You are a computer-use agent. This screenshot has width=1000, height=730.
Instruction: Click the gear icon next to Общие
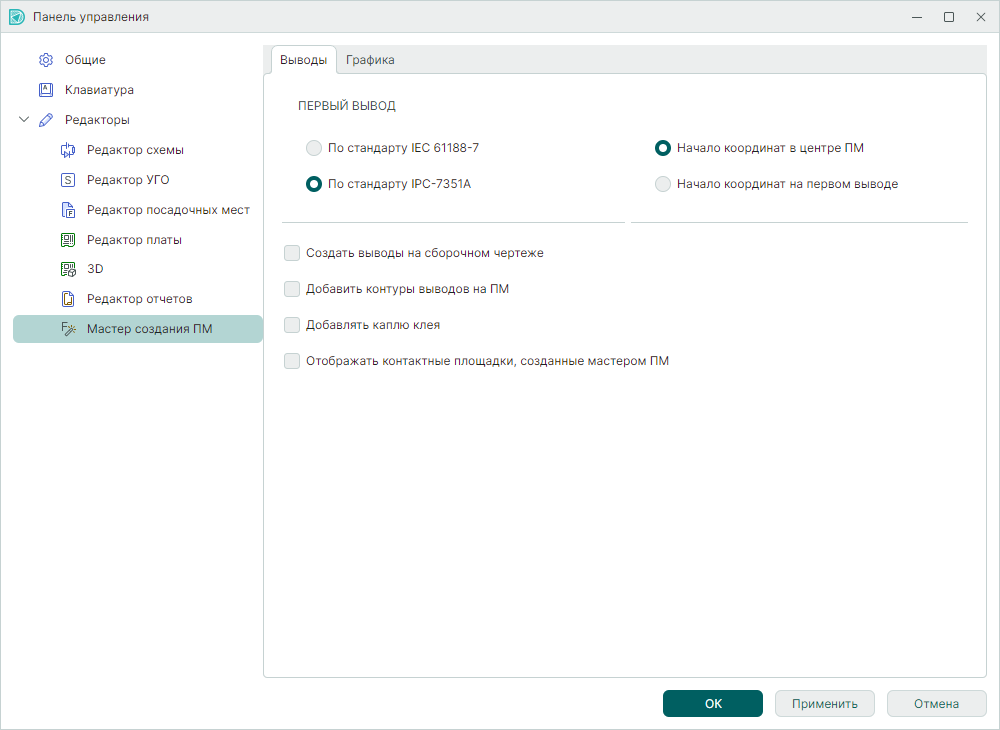[45, 60]
